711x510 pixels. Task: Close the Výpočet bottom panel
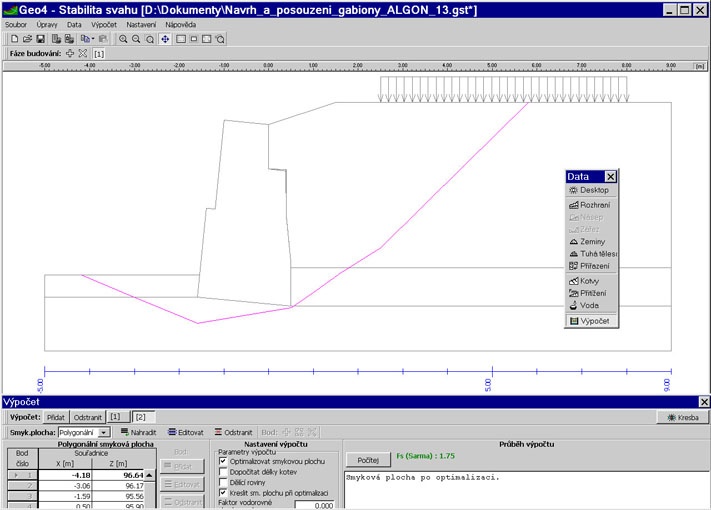point(704,402)
